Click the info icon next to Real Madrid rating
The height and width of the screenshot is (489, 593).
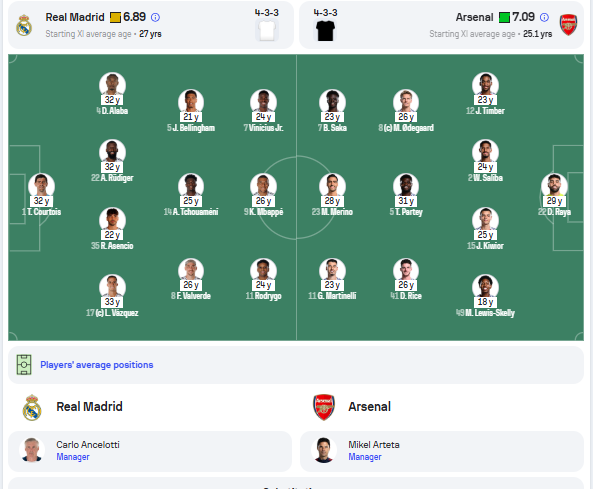coord(155,17)
